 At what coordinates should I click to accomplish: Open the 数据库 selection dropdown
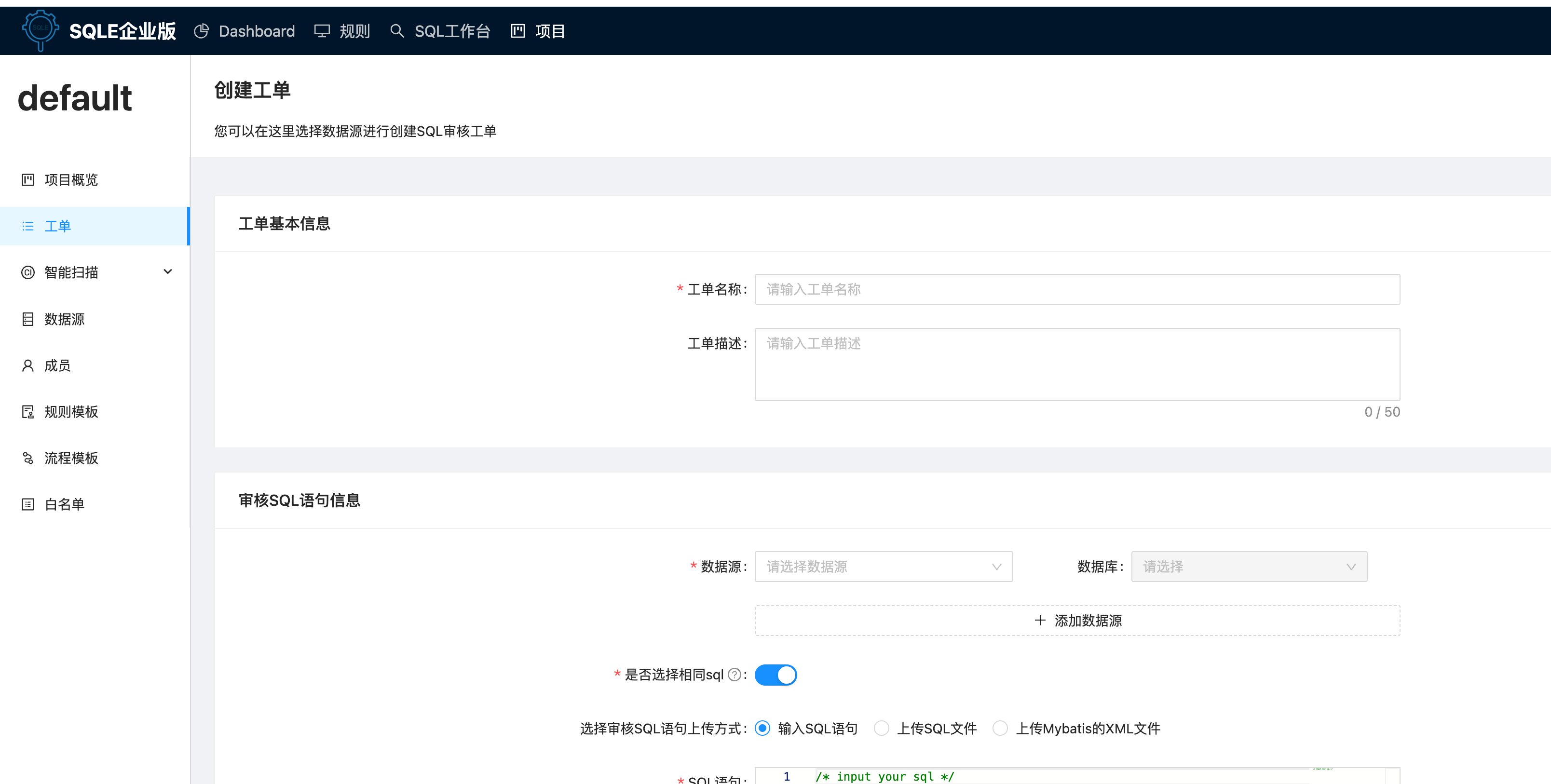(1249, 567)
